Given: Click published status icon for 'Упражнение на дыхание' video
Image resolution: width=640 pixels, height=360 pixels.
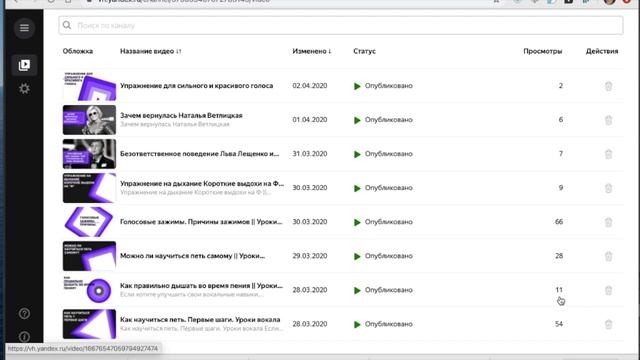Looking at the screenshot, I should tap(357, 188).
